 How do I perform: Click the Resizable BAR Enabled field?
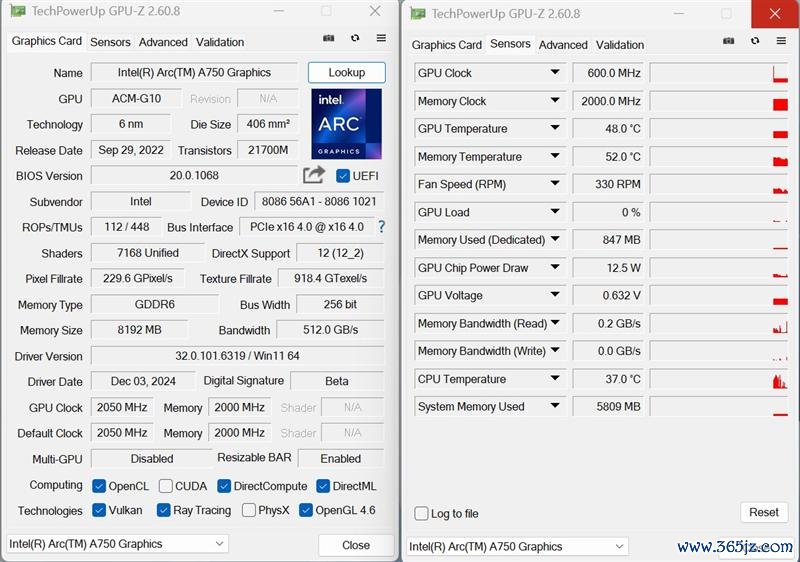(341, 458)
